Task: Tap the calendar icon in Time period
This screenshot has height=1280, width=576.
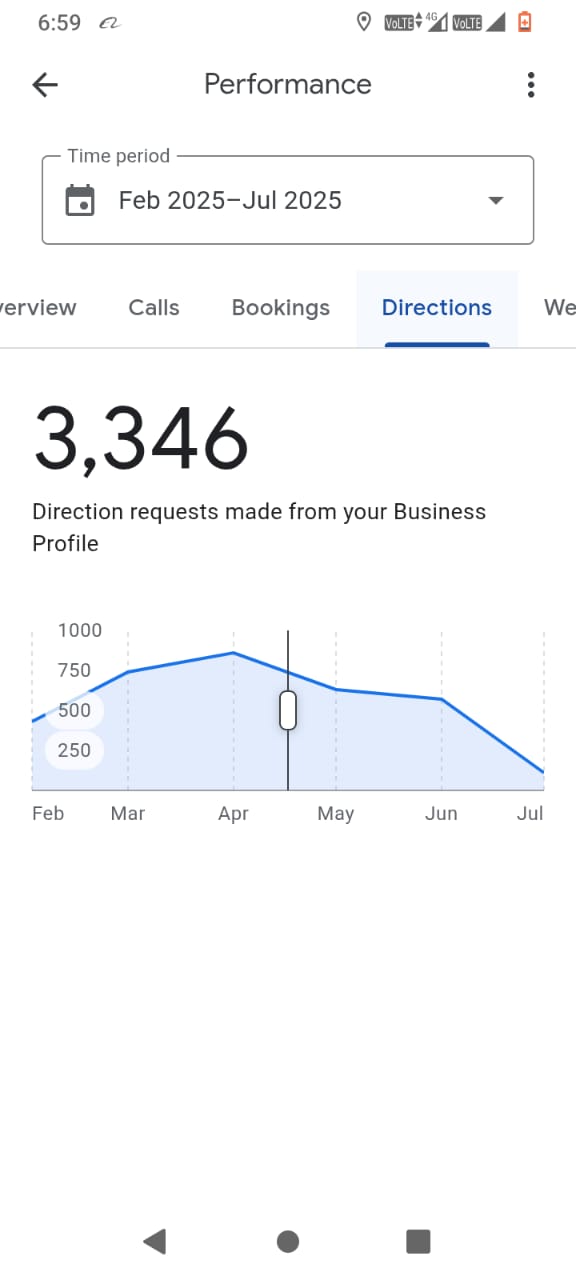Action: tap(80, 200)
